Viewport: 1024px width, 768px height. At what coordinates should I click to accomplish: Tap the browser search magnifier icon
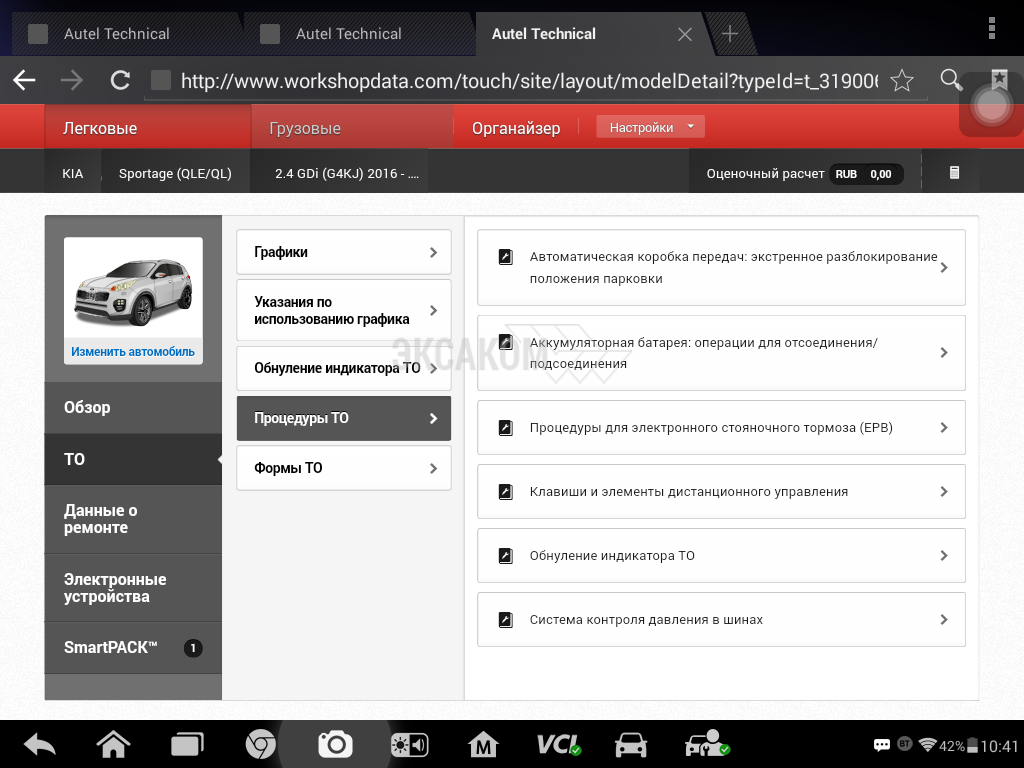tap(951, 81)
